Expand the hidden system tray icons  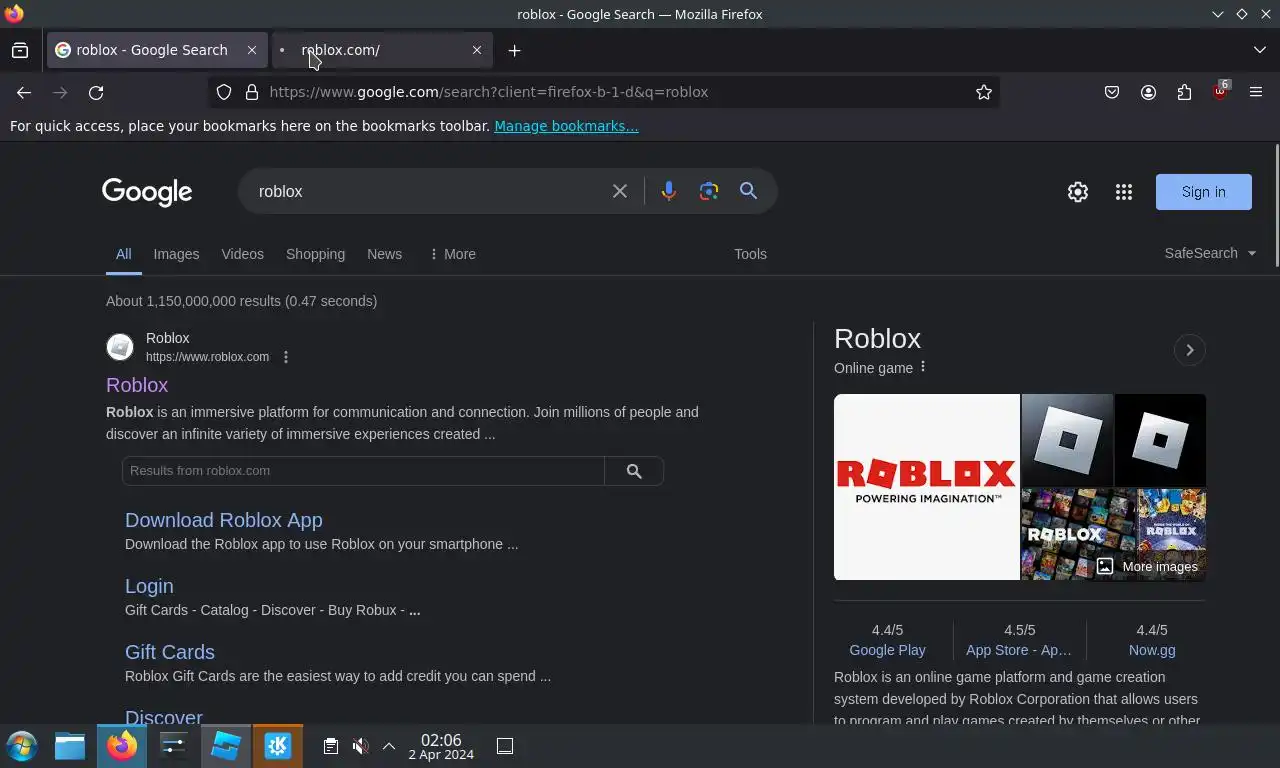point(389,746)
